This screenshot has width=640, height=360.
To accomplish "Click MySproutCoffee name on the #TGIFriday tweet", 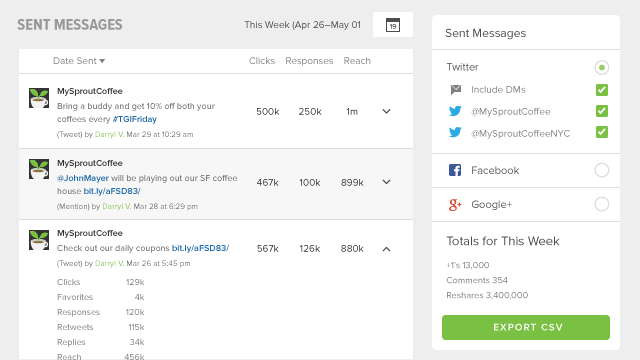I will coord(90,91).
